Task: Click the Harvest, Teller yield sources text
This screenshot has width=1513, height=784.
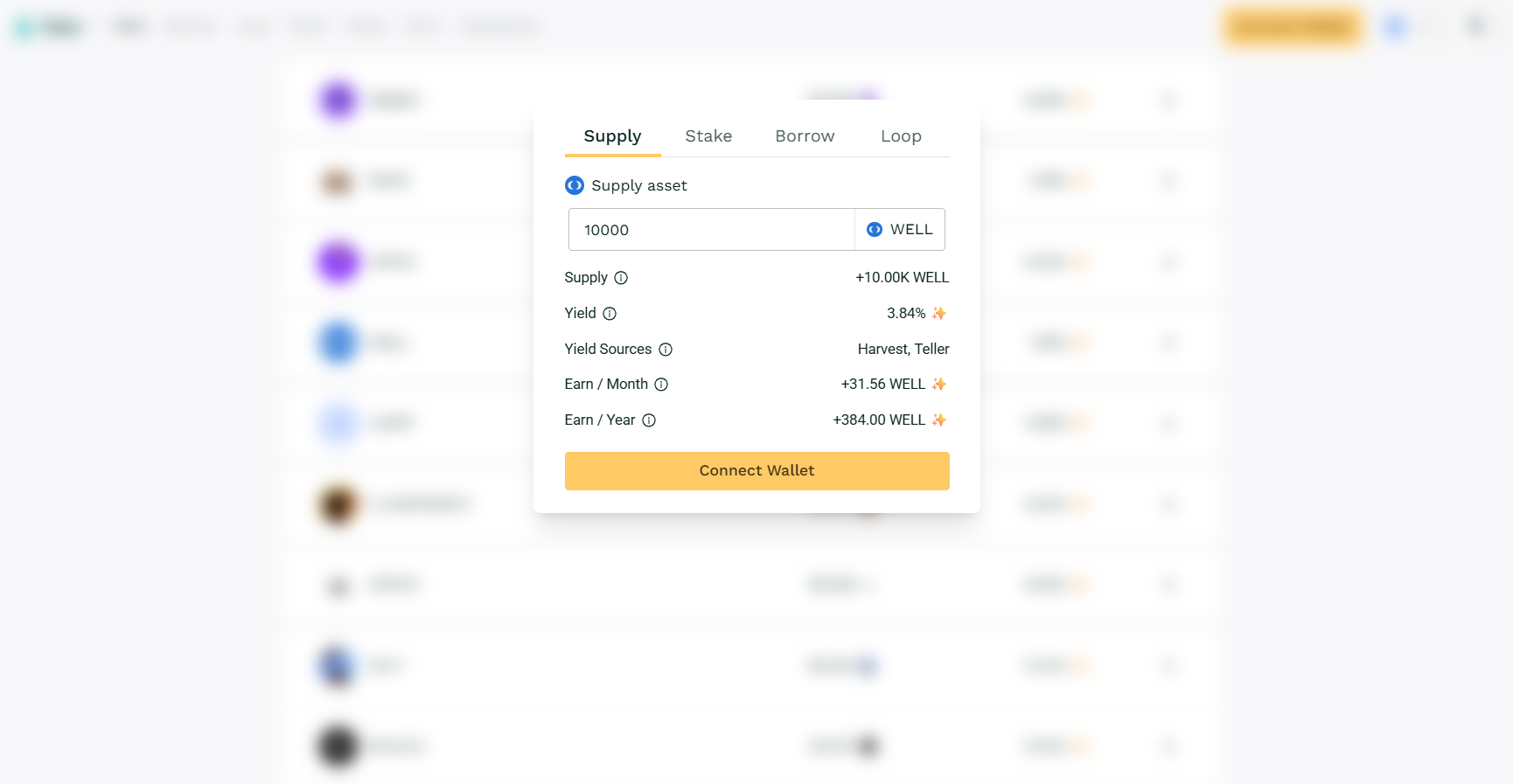Action: pyautogui.click(x=903, y=349)
